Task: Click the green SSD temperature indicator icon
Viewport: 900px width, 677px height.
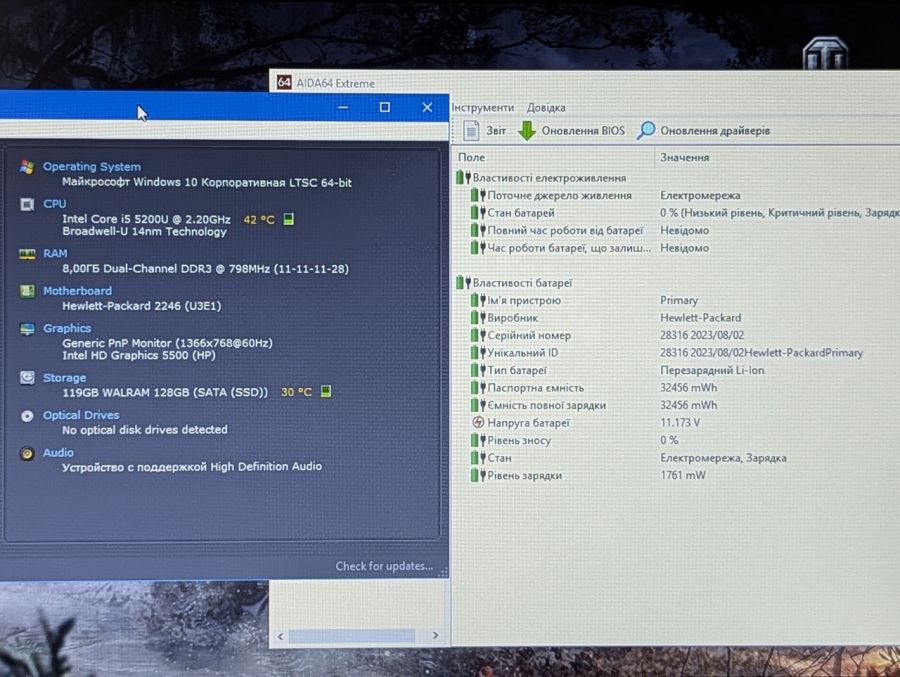Action: point(325,391)
